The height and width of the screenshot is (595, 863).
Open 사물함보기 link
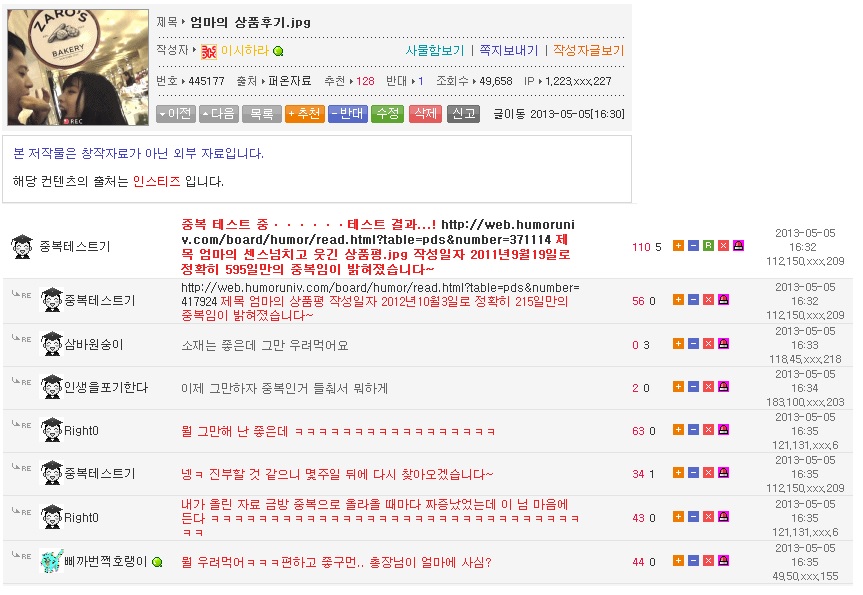coord(435,51)
